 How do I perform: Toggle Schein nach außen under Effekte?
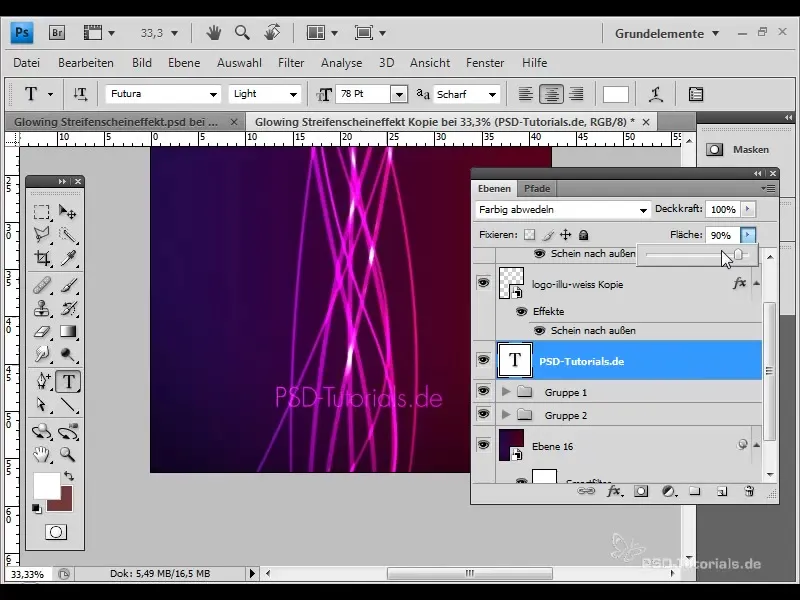point(539,331)
